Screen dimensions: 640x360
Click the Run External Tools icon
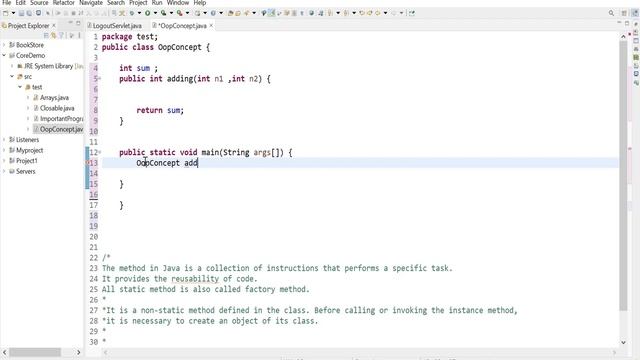coord(180,13)
